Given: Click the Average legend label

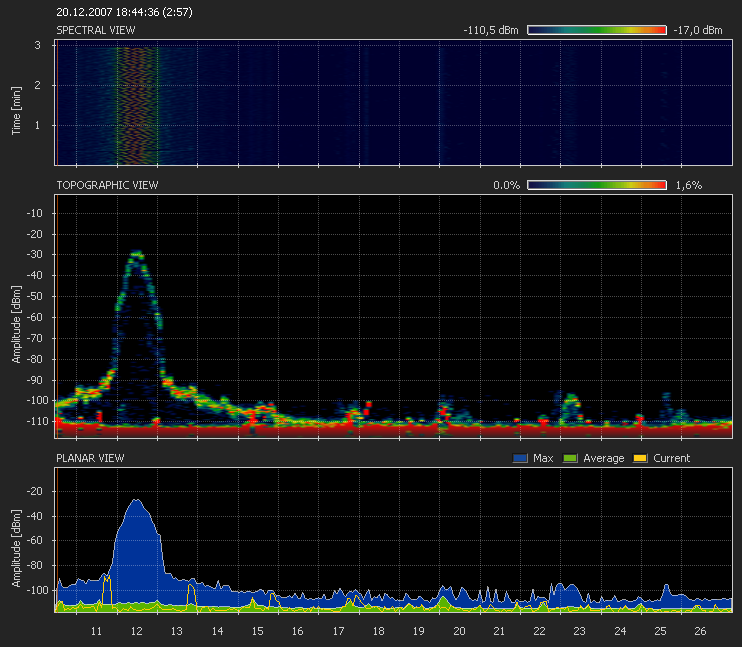Looking at the screenshot, I should [x=603, y=458].
